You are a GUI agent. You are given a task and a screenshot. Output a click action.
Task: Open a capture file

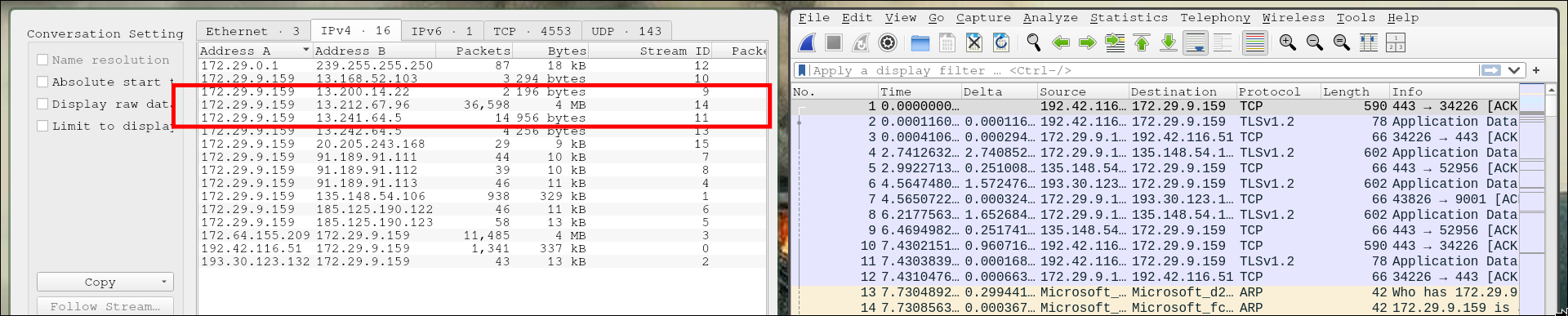[x=920, y=42]
